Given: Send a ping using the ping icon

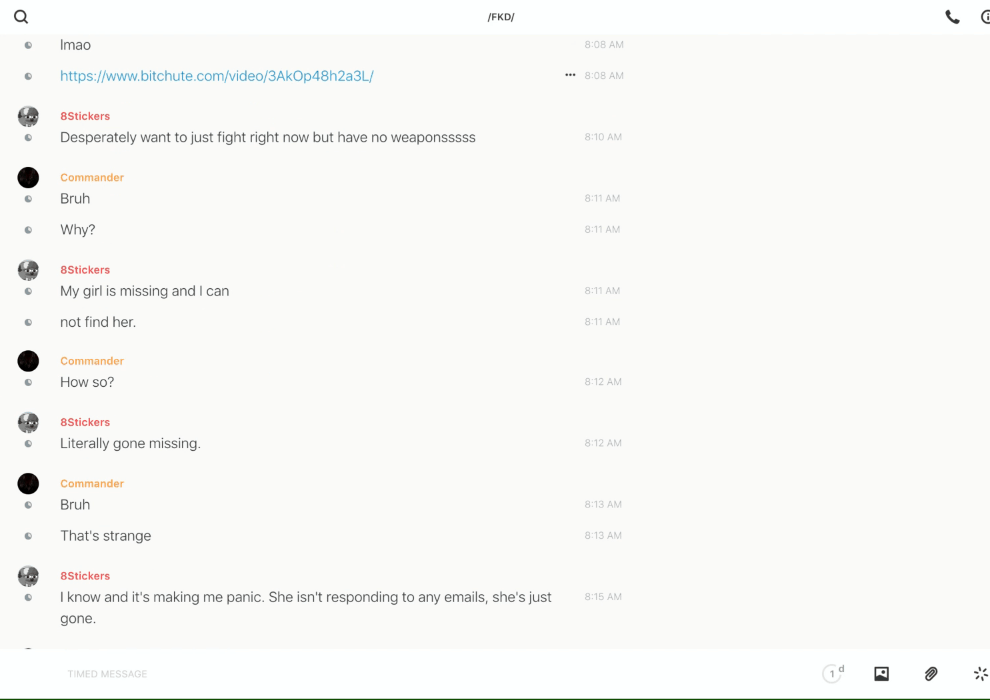Looking at the screenshot, I should coord(980,674).
